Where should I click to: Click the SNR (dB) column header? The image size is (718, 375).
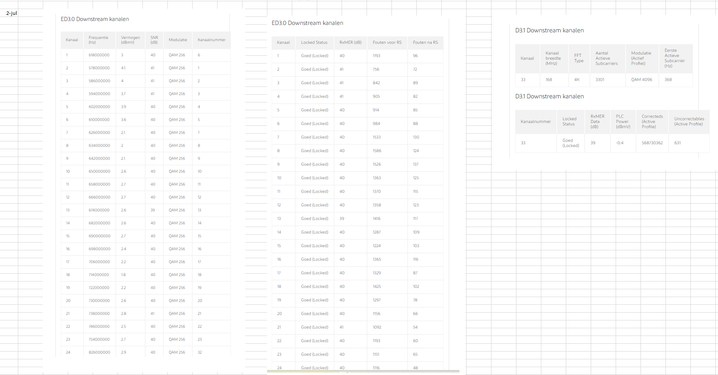[154, 40]
